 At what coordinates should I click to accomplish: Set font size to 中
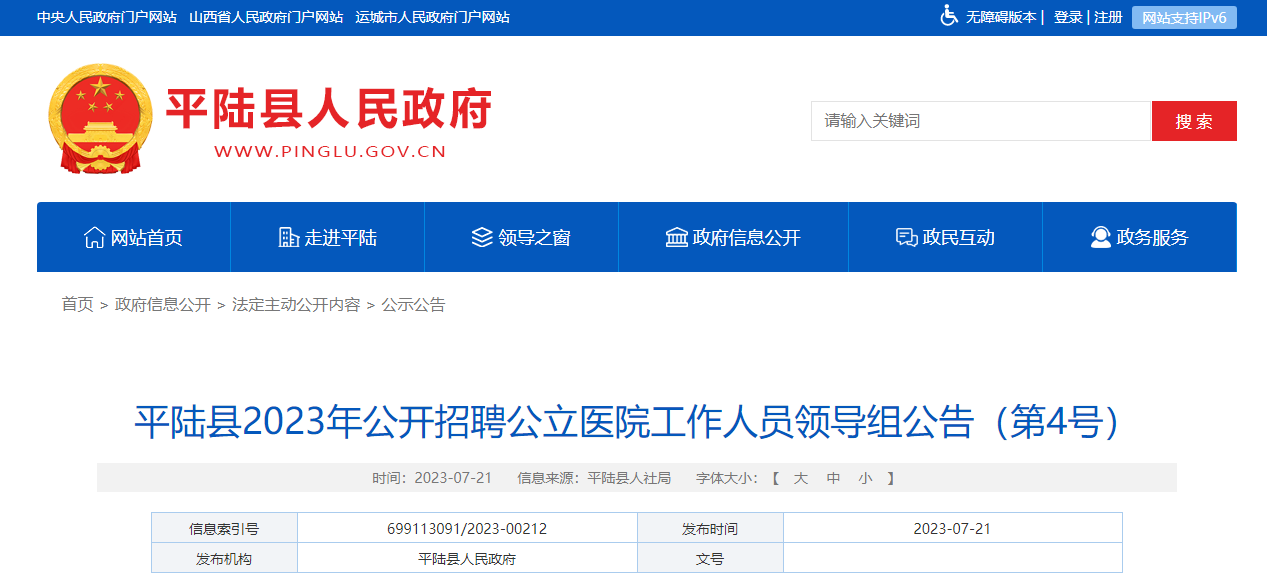[833, 478]
